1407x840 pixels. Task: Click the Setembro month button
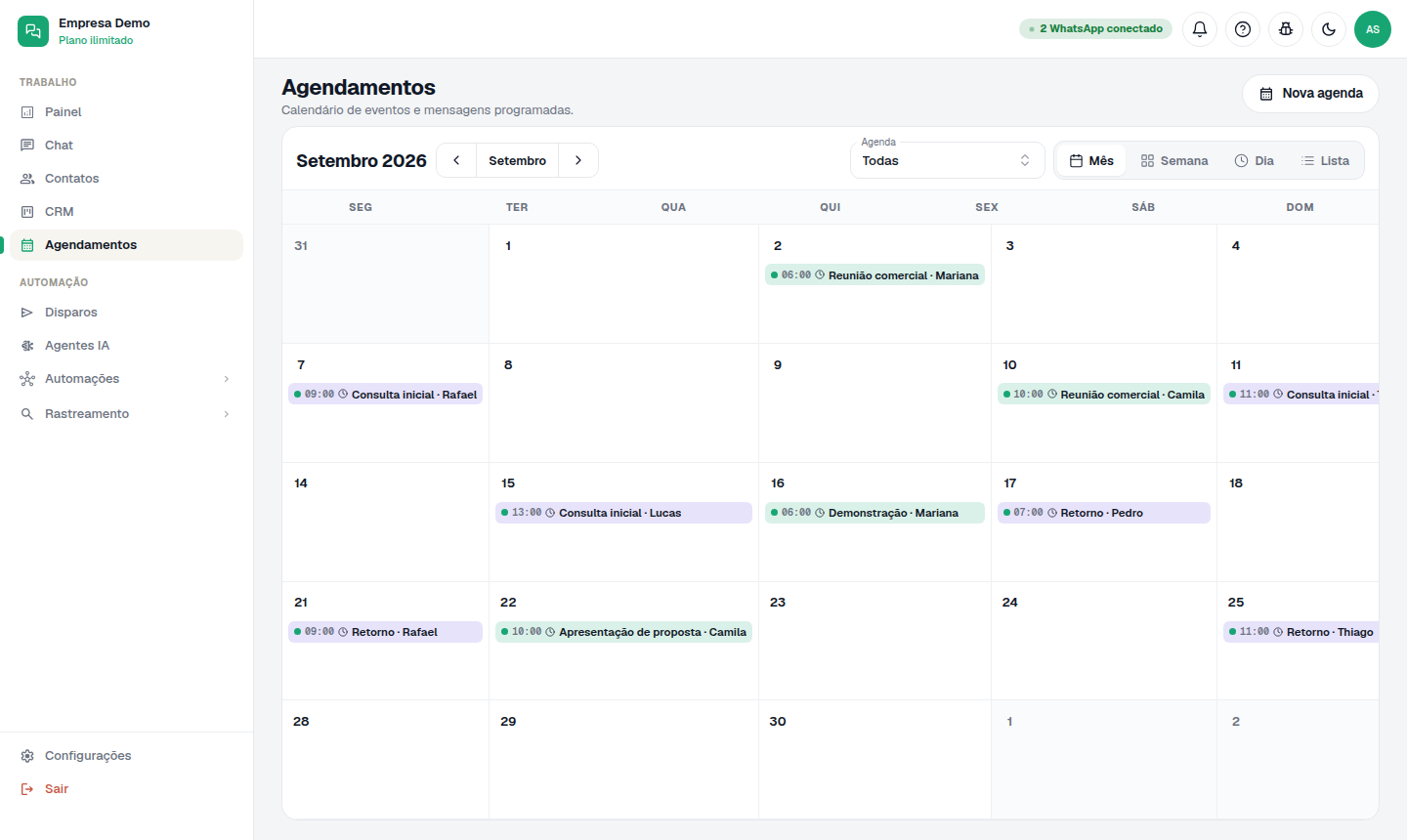[x=518, y=160]
